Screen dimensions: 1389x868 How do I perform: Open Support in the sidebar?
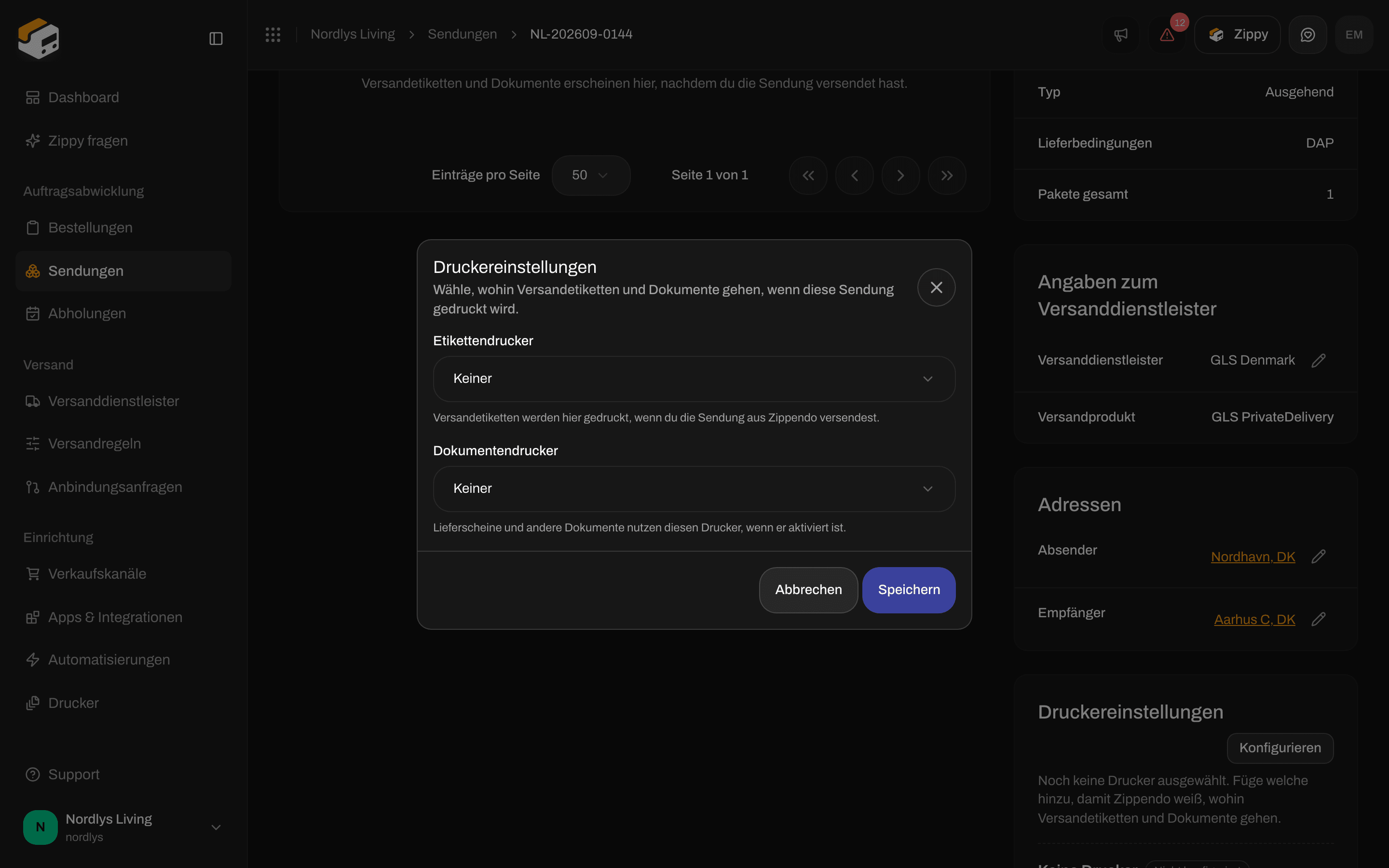tap(123, 774)
